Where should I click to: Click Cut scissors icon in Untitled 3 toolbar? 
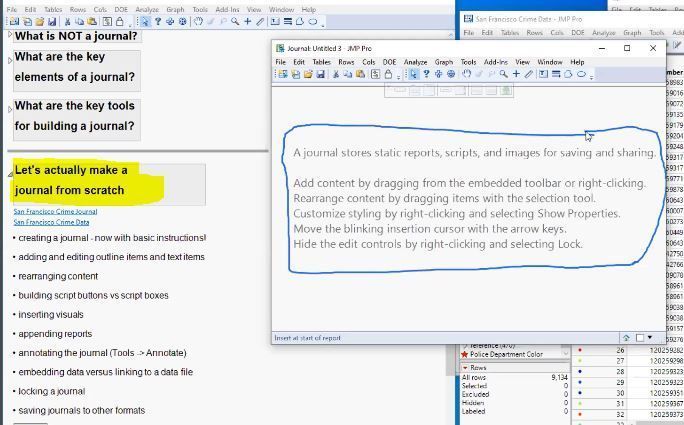tap(335, 74)
